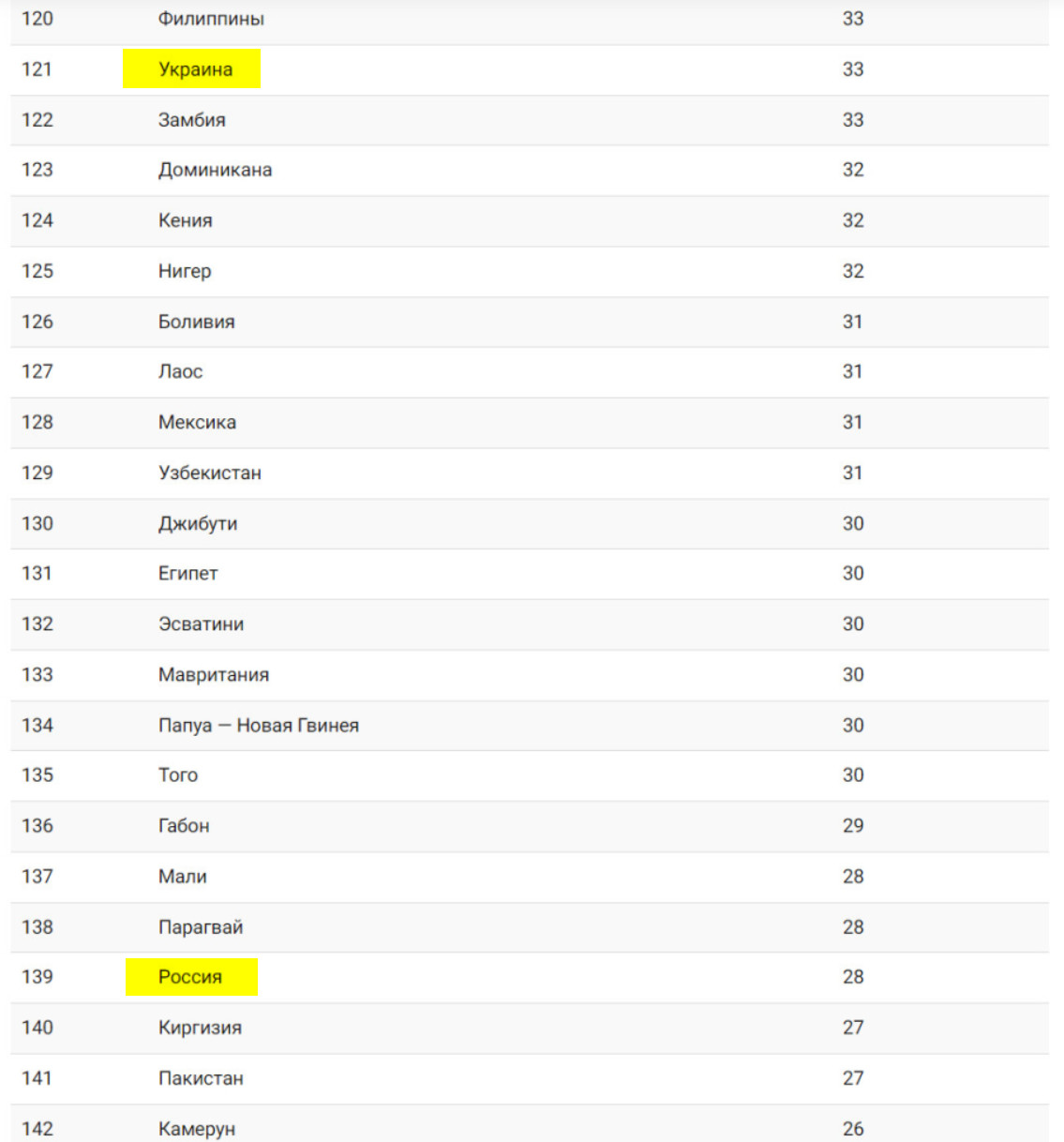Click the Мексика country name
The height and width of the screenshot is (1142, 1064).
click(197, 422)
